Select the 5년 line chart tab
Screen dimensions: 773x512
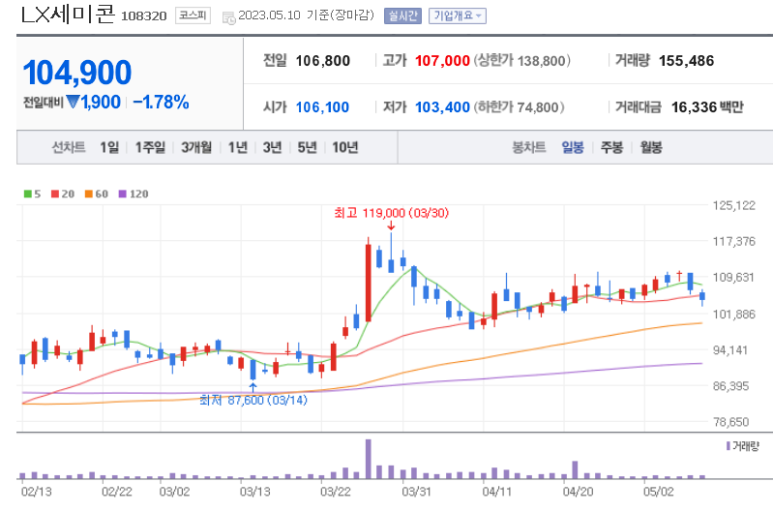307,147
